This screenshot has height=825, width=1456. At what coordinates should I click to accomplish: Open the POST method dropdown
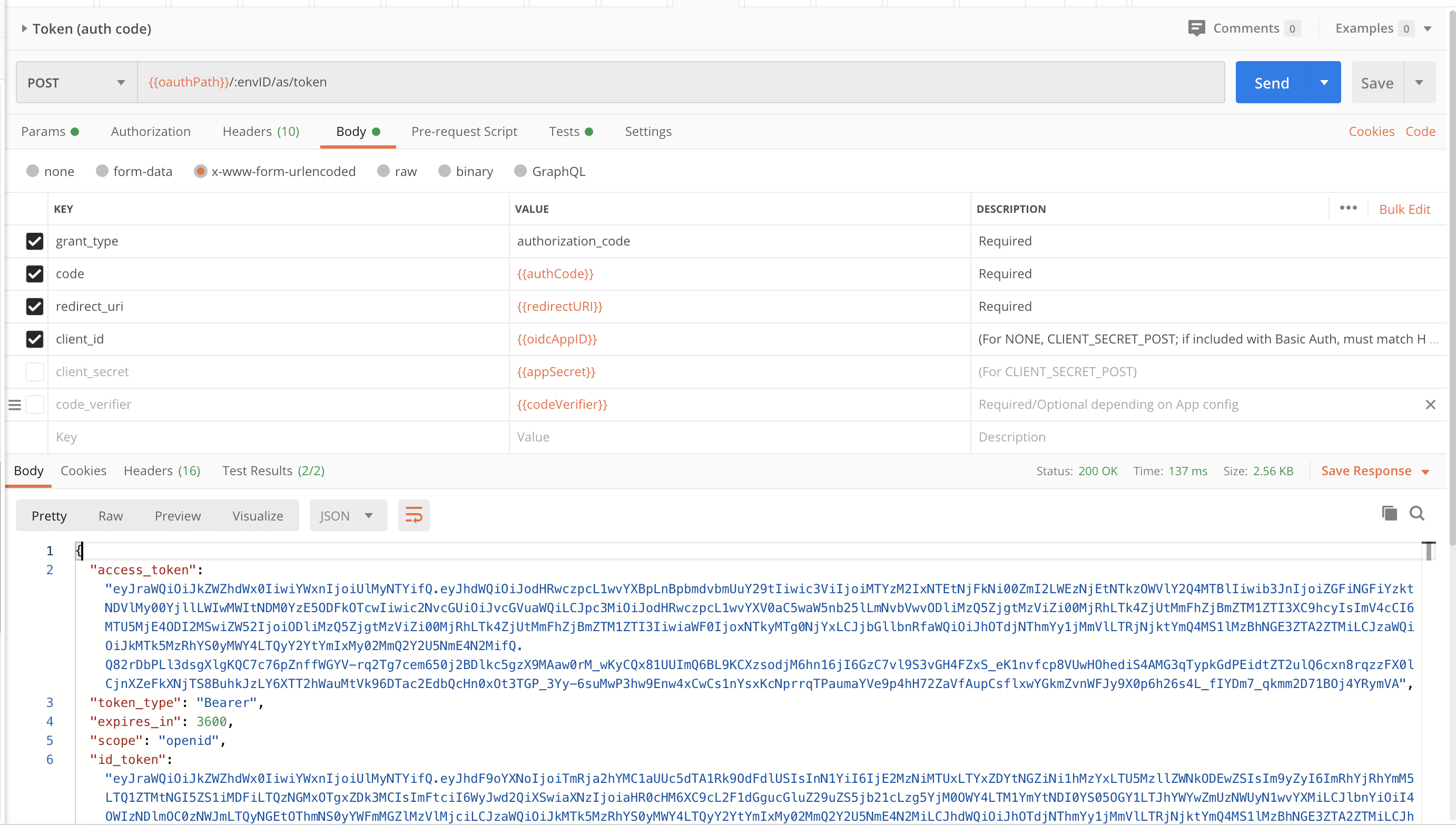(x=76, y=83)
